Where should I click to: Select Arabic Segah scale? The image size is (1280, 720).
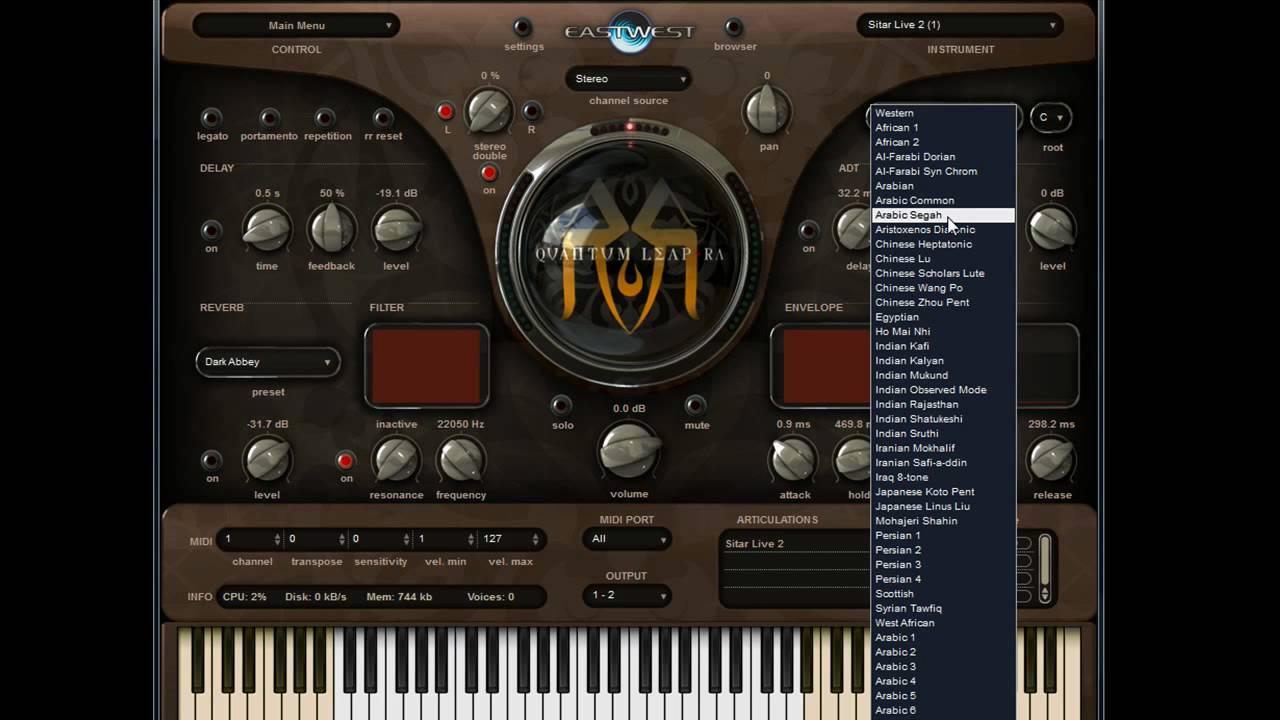[943, 215]
